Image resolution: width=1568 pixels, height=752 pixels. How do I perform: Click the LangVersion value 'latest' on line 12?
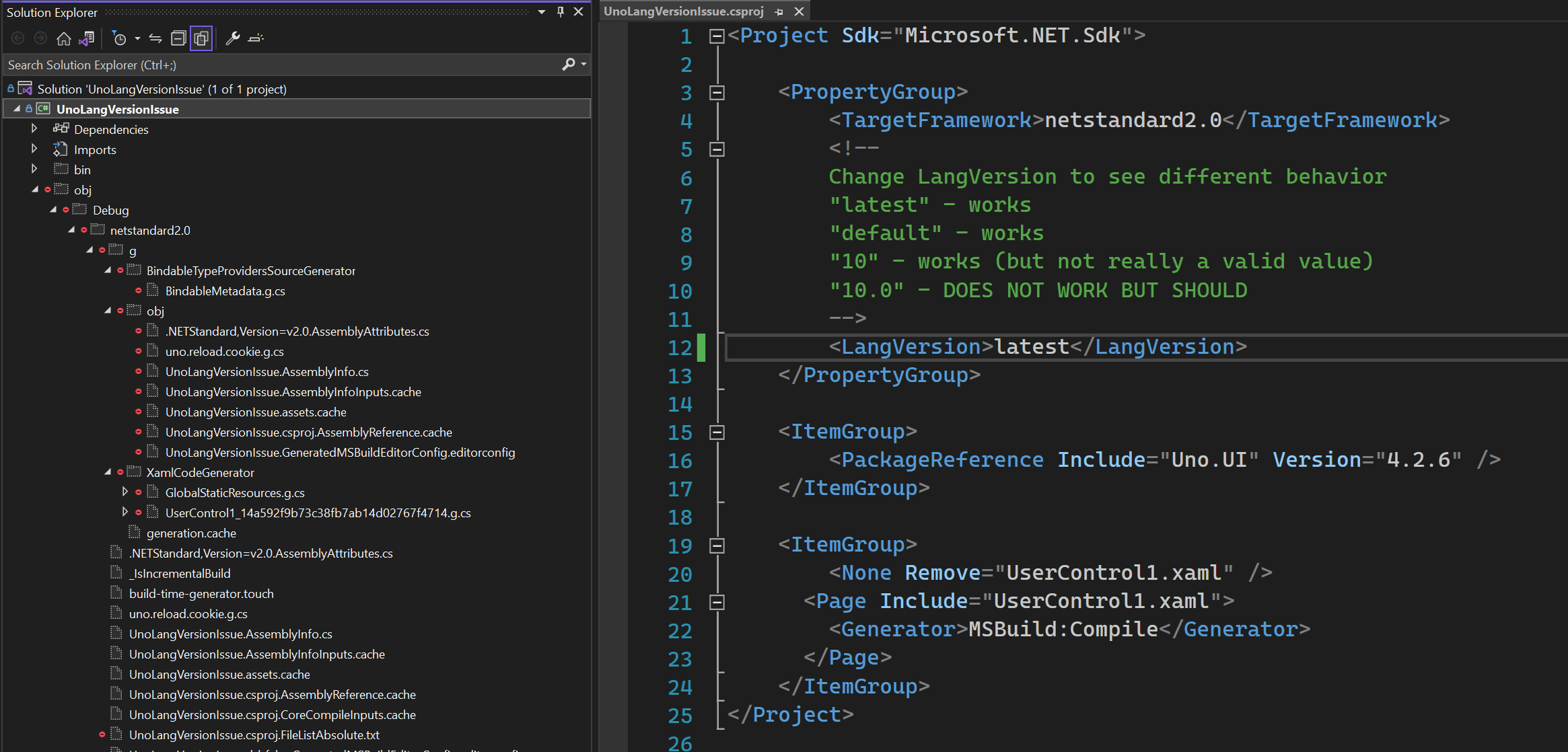(1032, 346)
